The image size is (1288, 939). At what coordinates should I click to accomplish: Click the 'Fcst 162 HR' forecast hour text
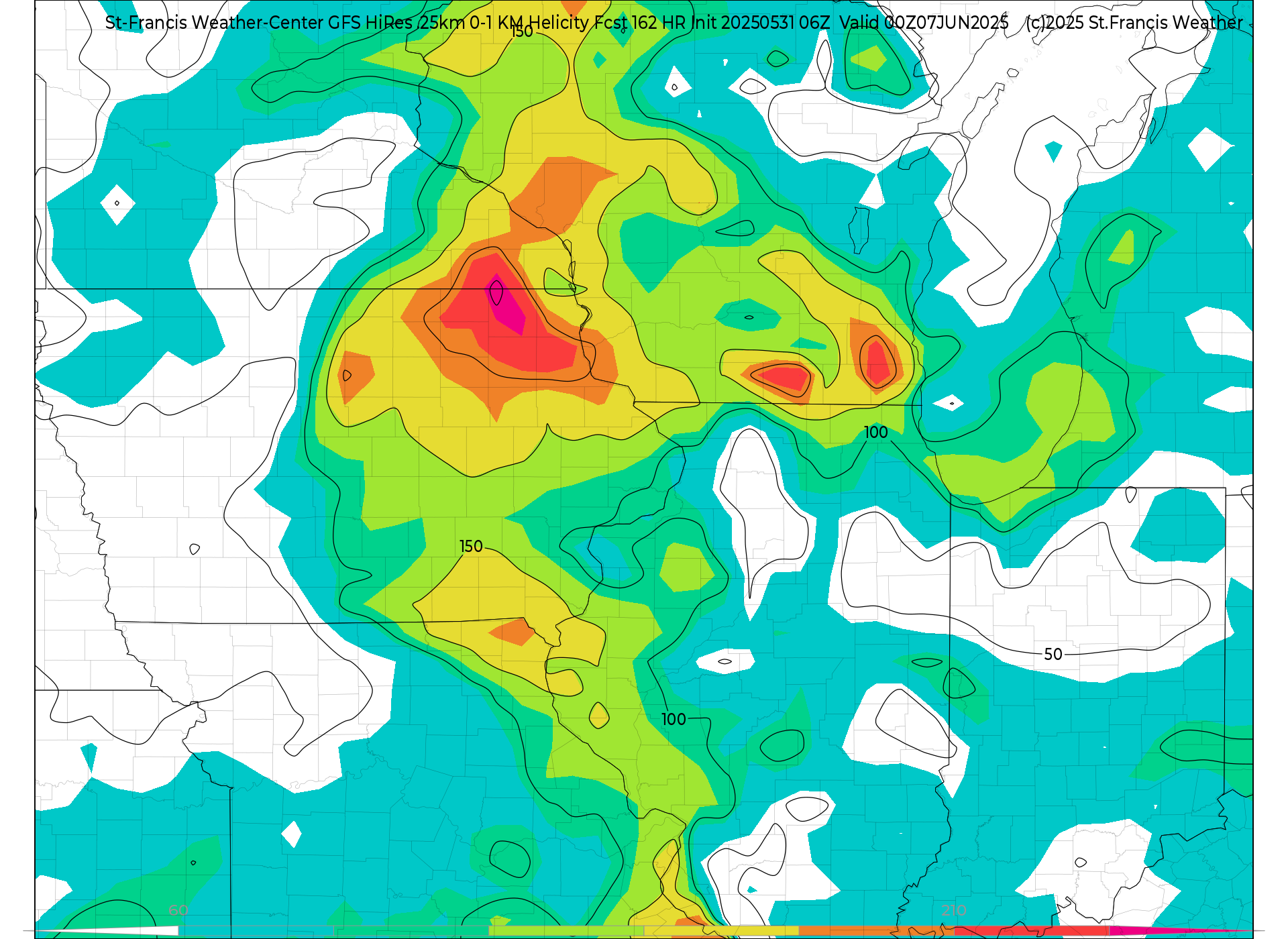640,23
